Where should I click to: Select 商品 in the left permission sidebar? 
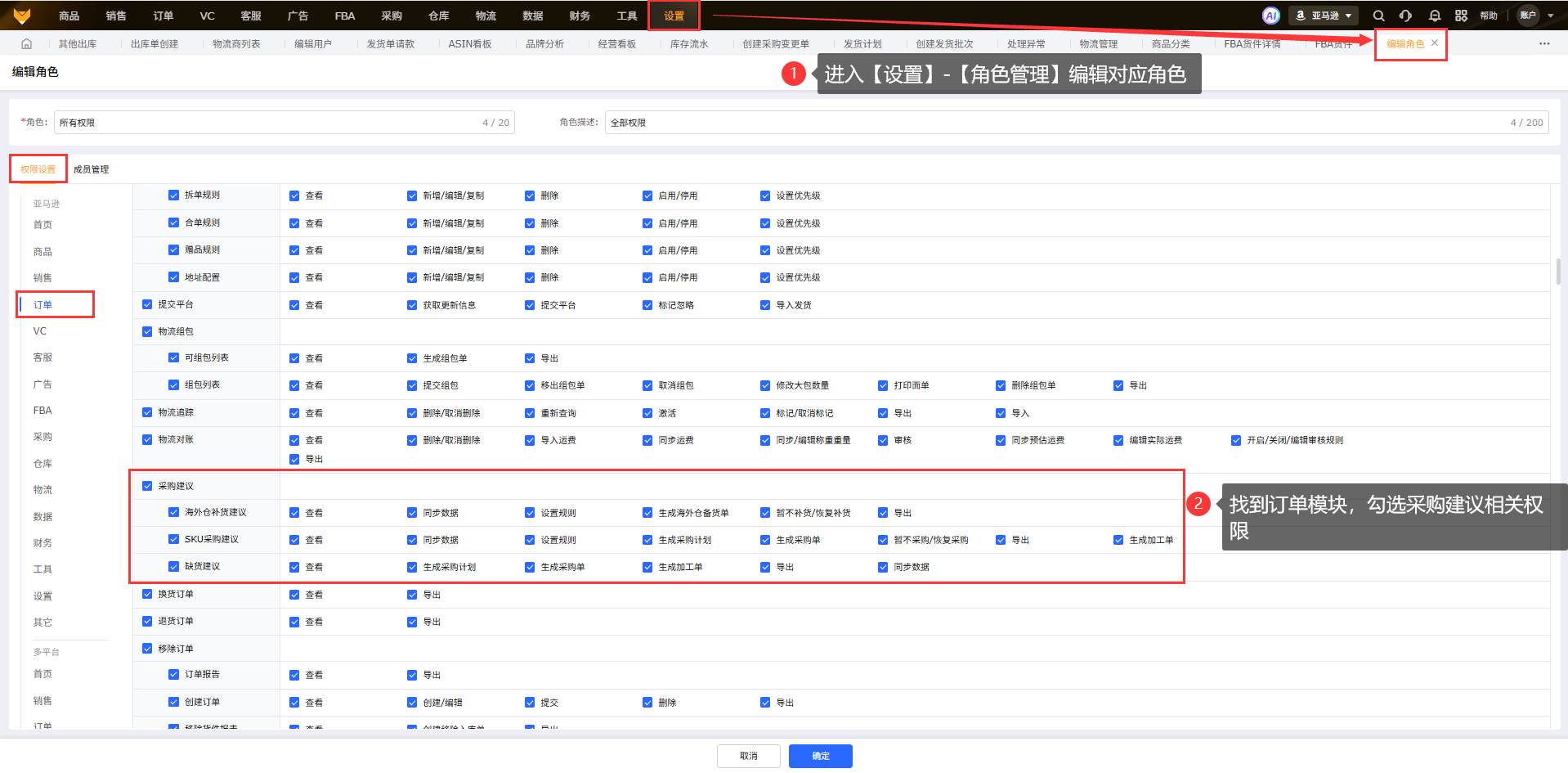point(43,252)
